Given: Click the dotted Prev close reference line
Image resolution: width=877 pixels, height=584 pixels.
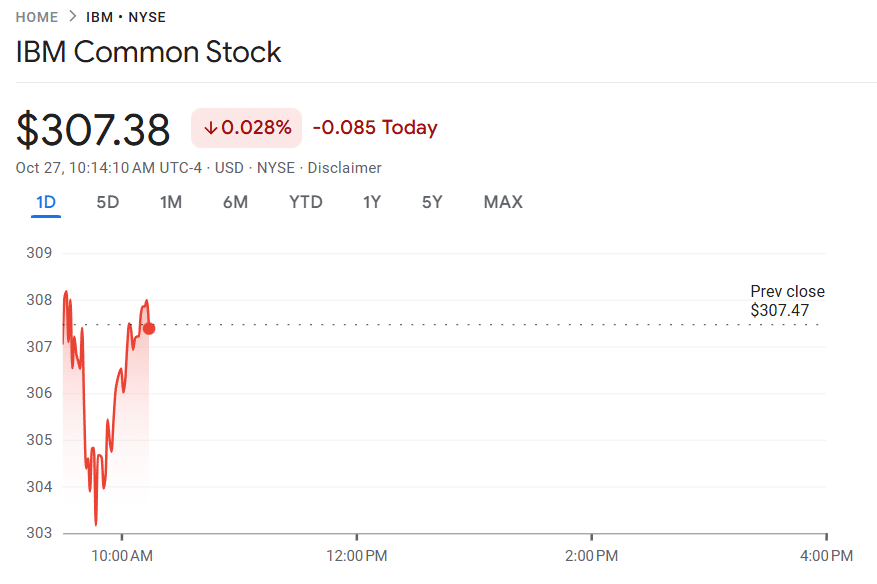Looking at the screenshot, I should coord(450,322).
